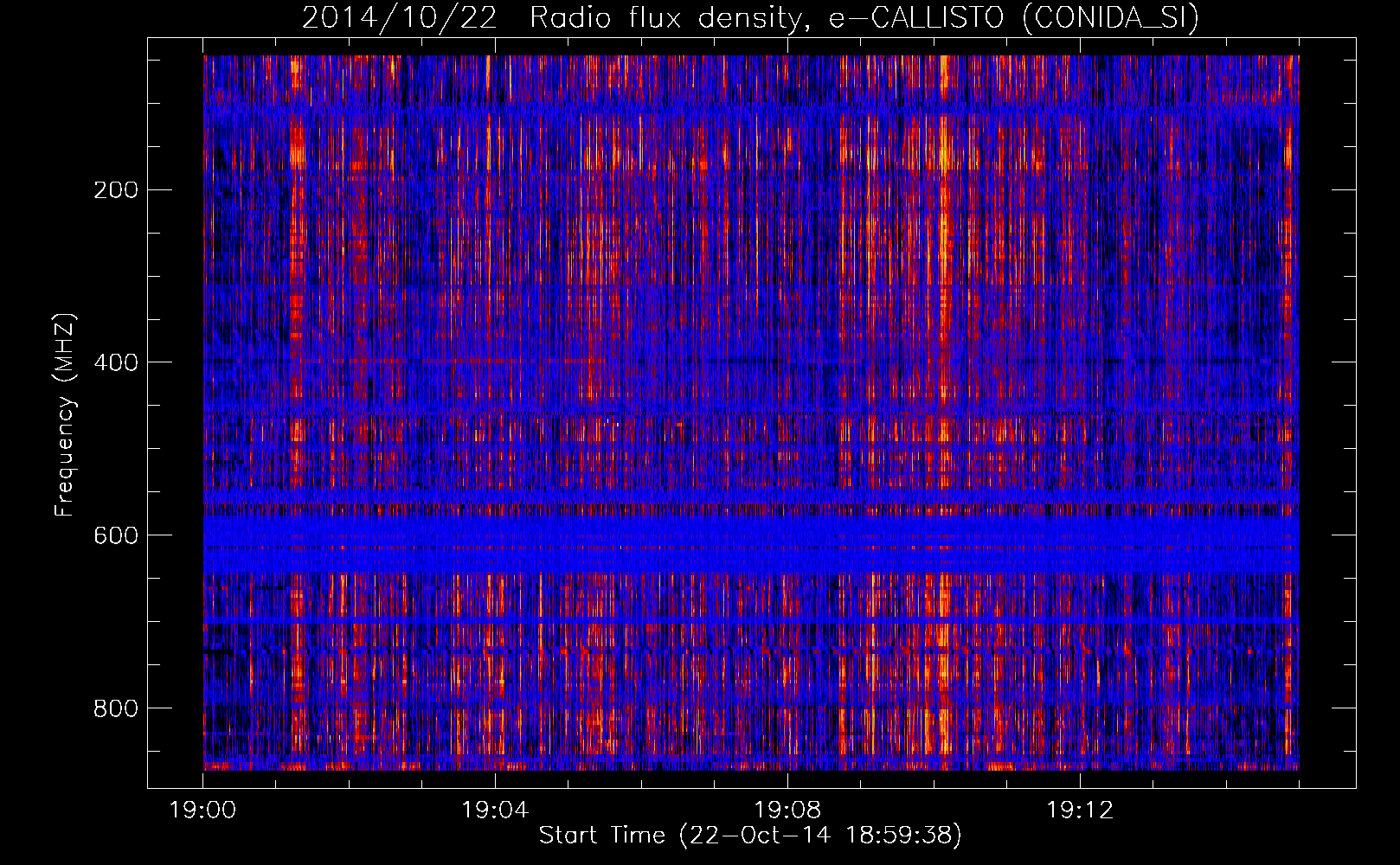Screen dimensions: 1400x865
Task: Click the 400 frequency tick label
Action: pos(116,362)
